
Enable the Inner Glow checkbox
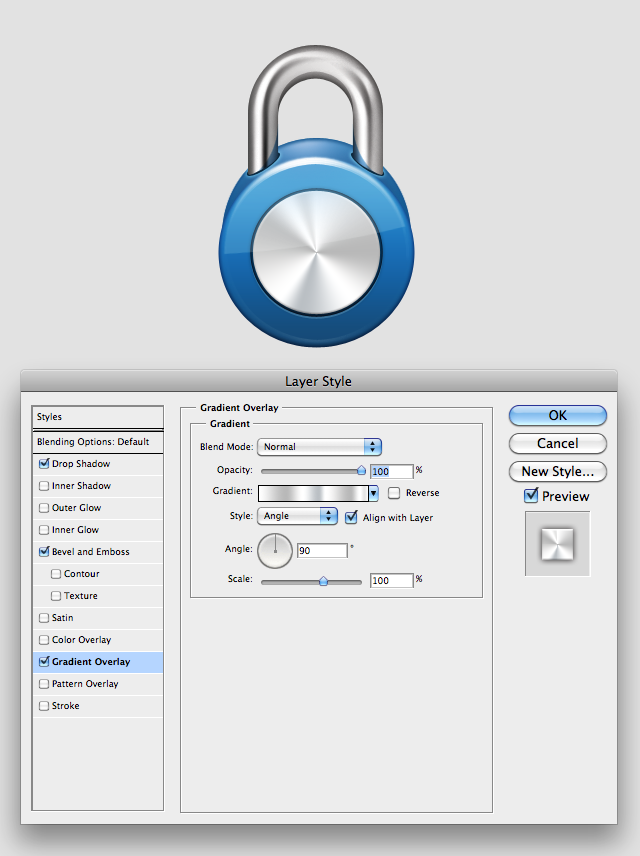pos(44,530)
